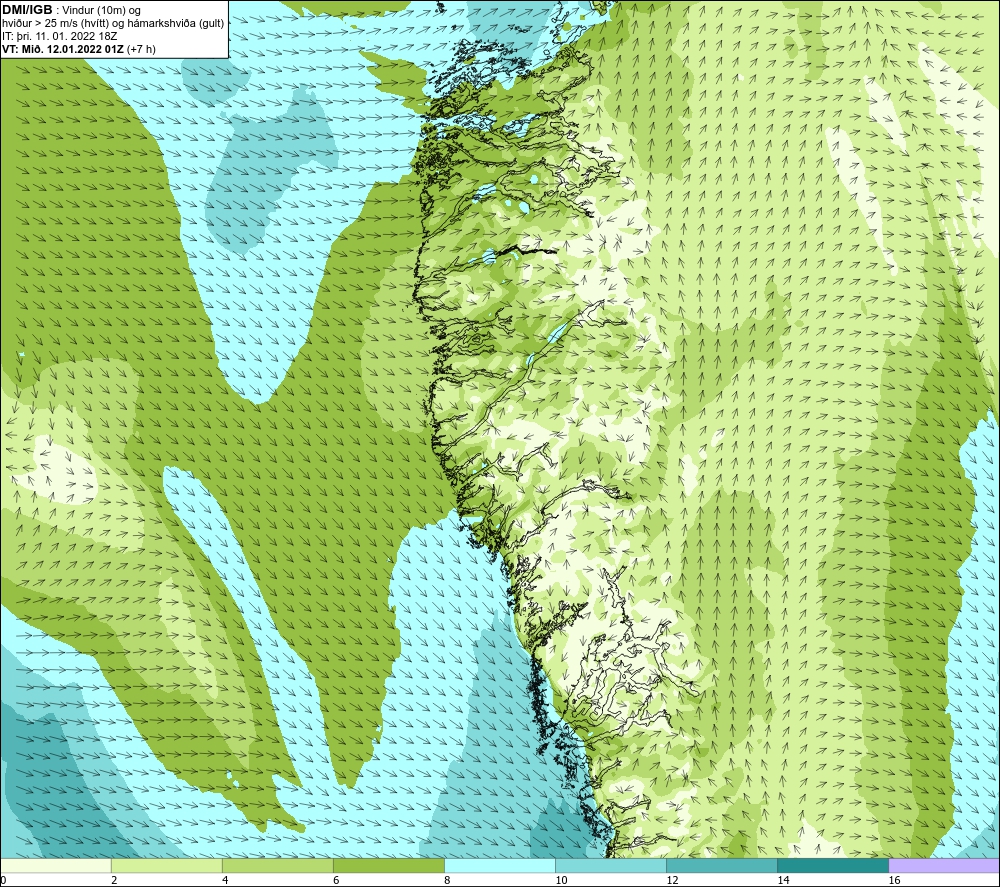Select the palest 0–2 m/s legend swatch
This screenshot has height=887, width=1000.
(x=55, y=865)
